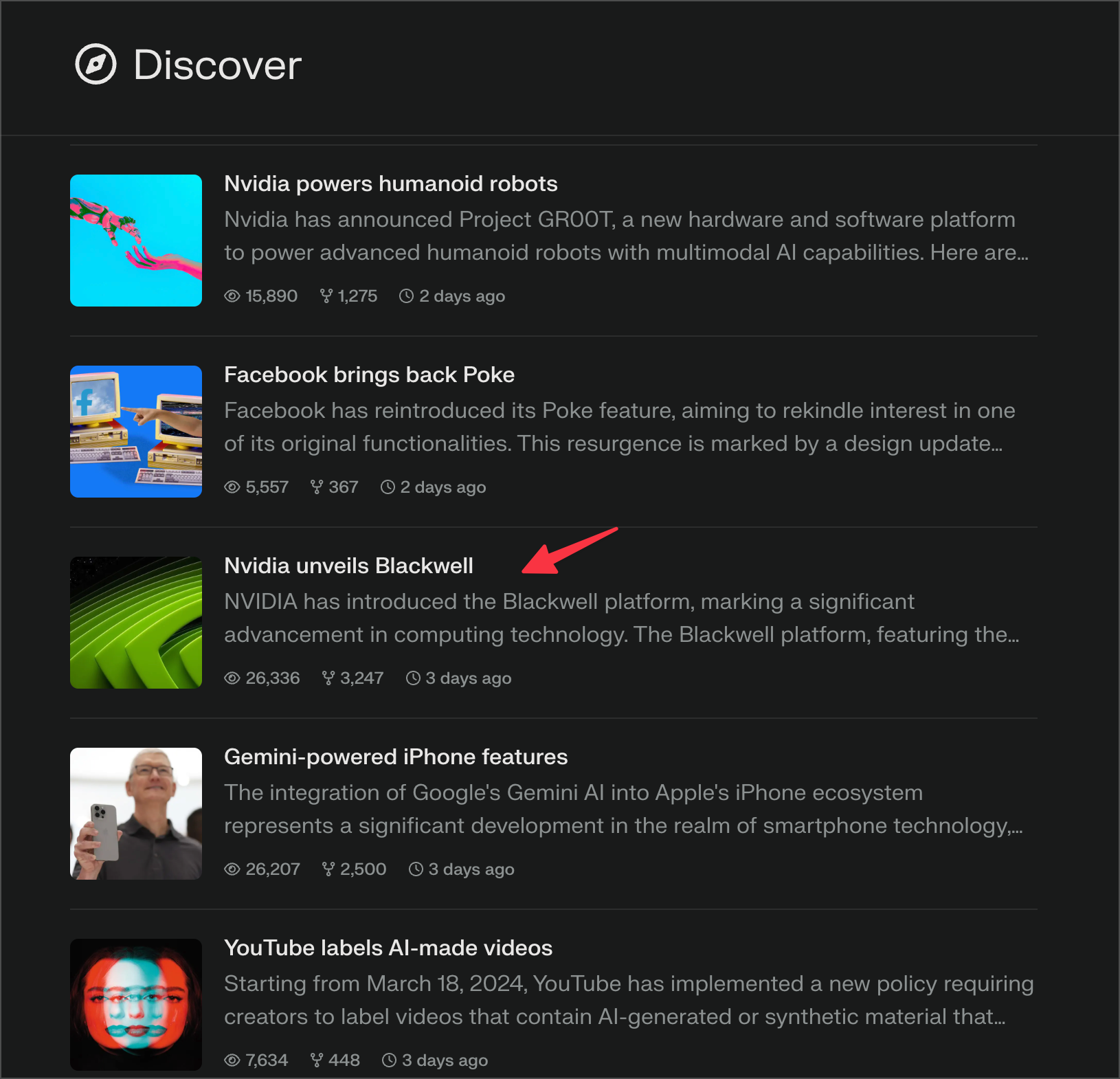Click views eye icon beside 26,207
Screen dimensions: 1120x1079
tap(232, 869)
